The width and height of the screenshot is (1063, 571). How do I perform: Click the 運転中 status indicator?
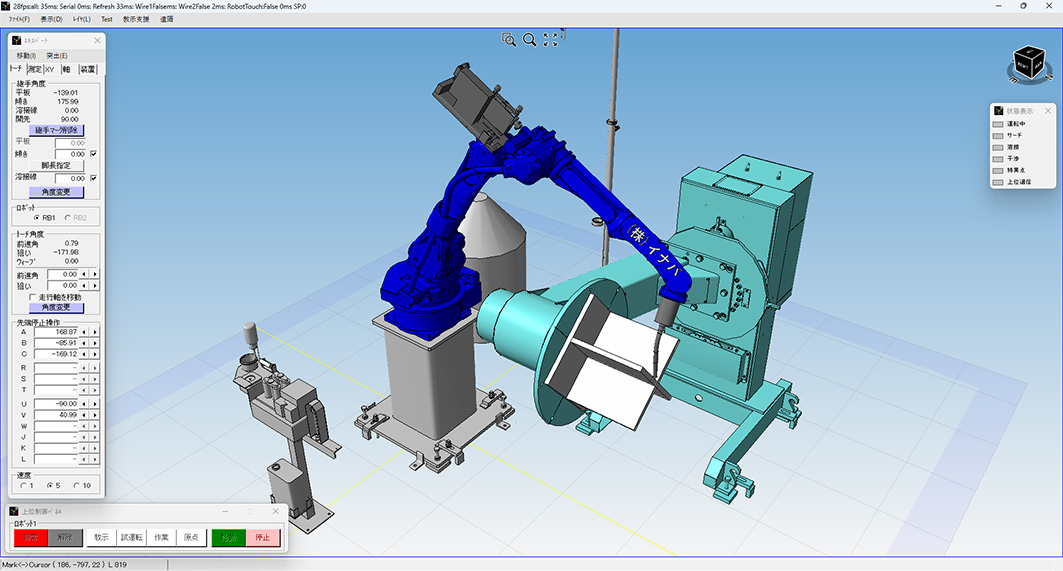point(997,126)
